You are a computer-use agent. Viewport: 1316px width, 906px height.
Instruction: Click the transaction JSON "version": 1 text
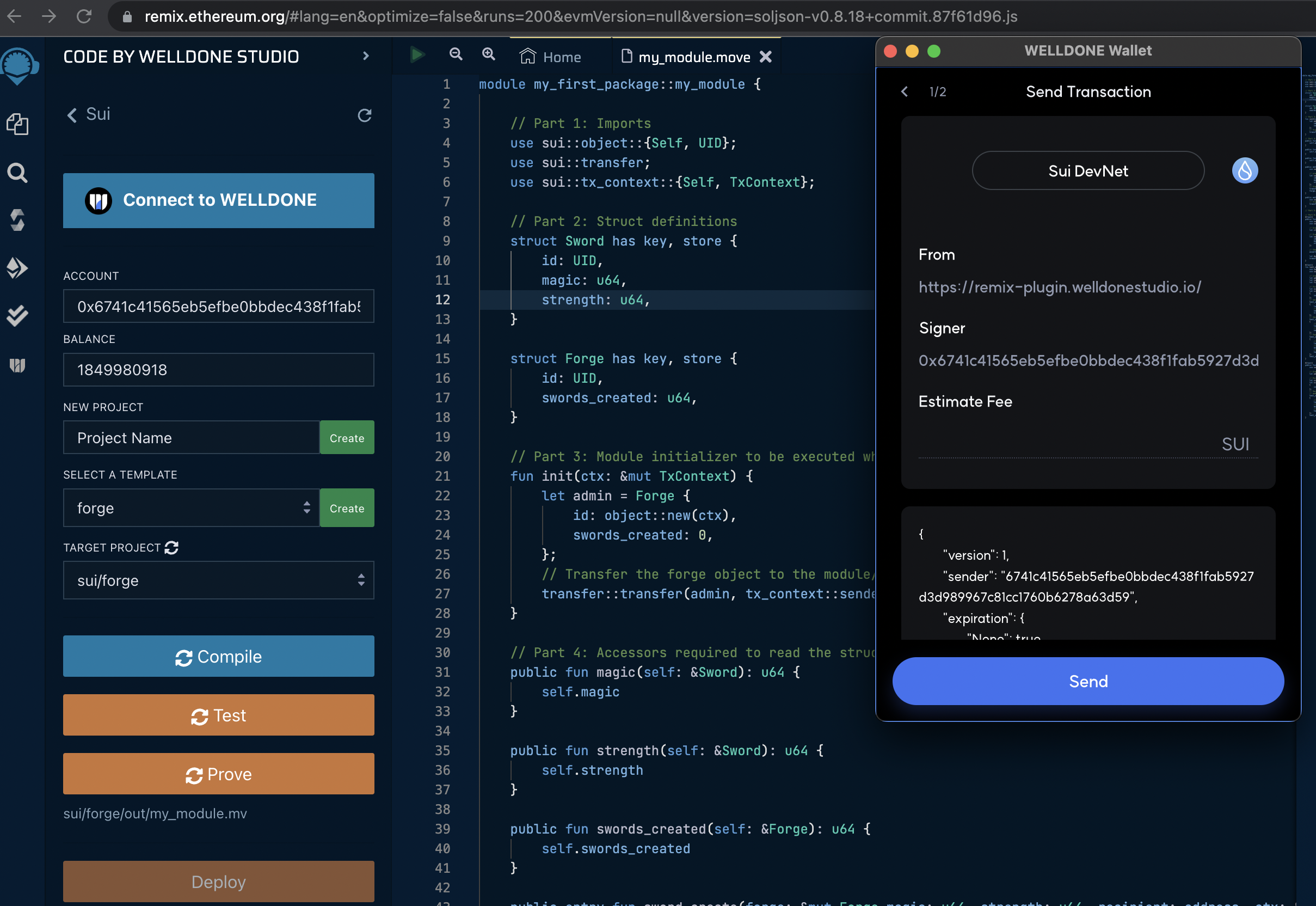[975, 555]
